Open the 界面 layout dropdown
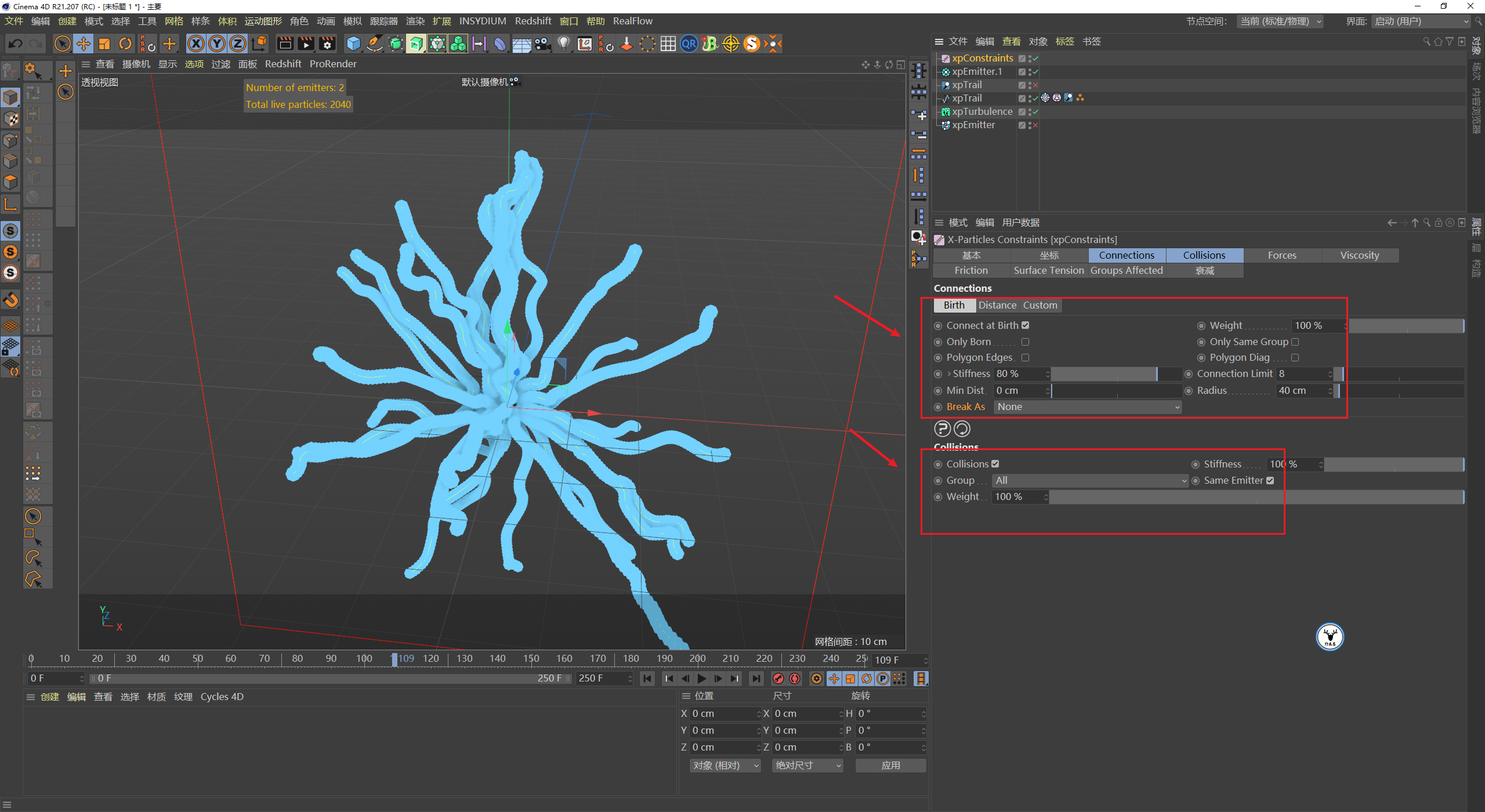This screenshot has width=1485, height=812. pos(1422,21)
